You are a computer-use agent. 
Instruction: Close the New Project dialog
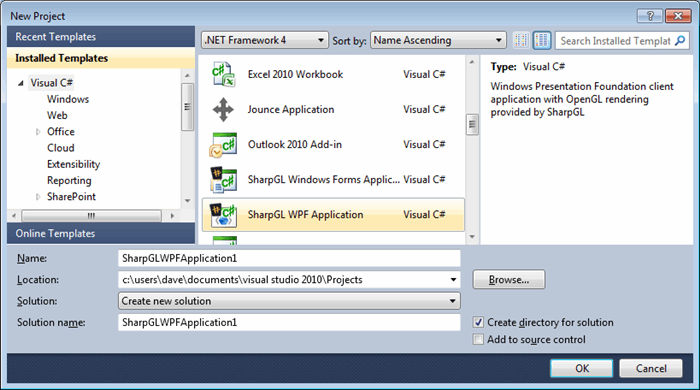pos(678,16)
